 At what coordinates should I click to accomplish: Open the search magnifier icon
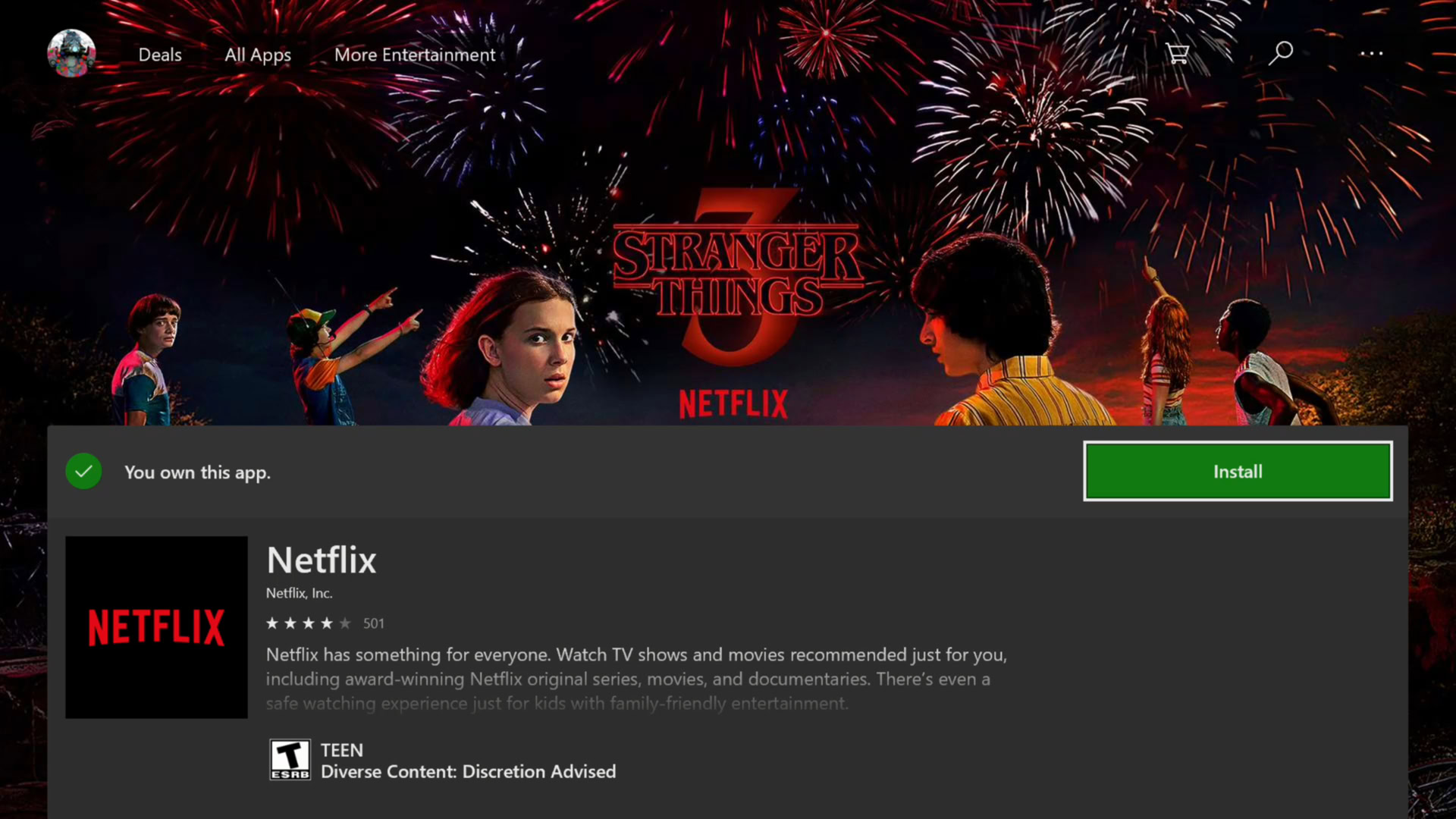click(1281, 53)
